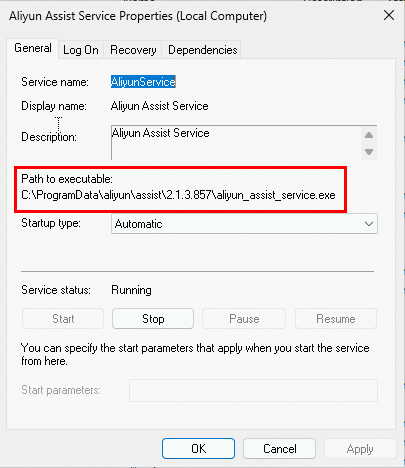
Task: Click the Description scroll up arrow
Action: (x=369, y=135)
